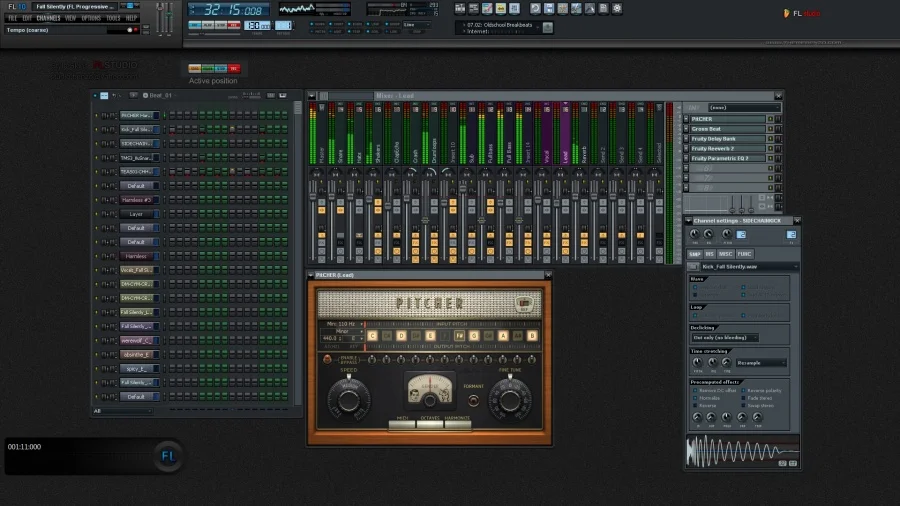Click the Undo icon in top toolbar
This screenshot has height=506, width=900.
[x=535, y=9]
